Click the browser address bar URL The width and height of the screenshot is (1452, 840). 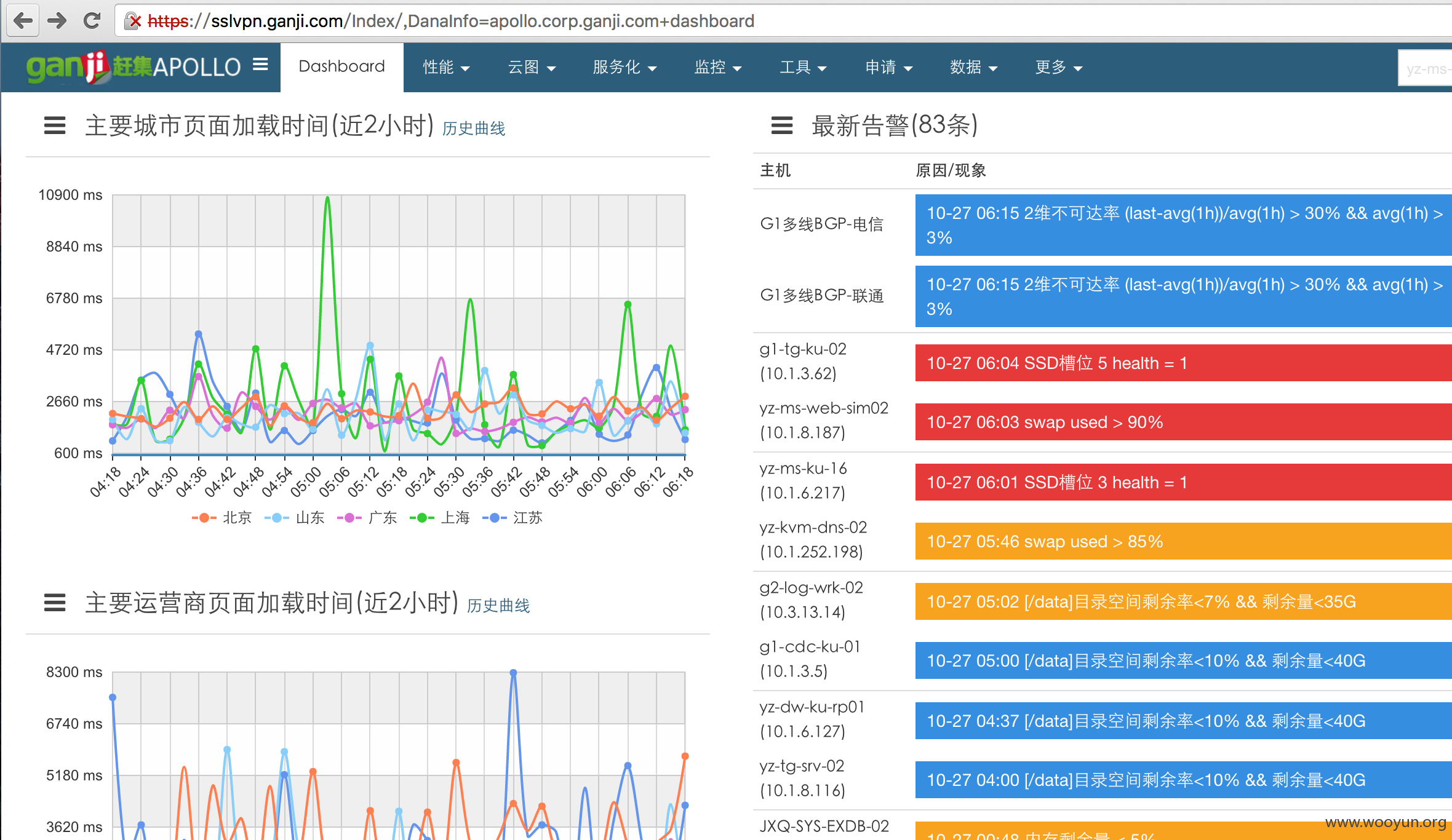click(451, 22)
